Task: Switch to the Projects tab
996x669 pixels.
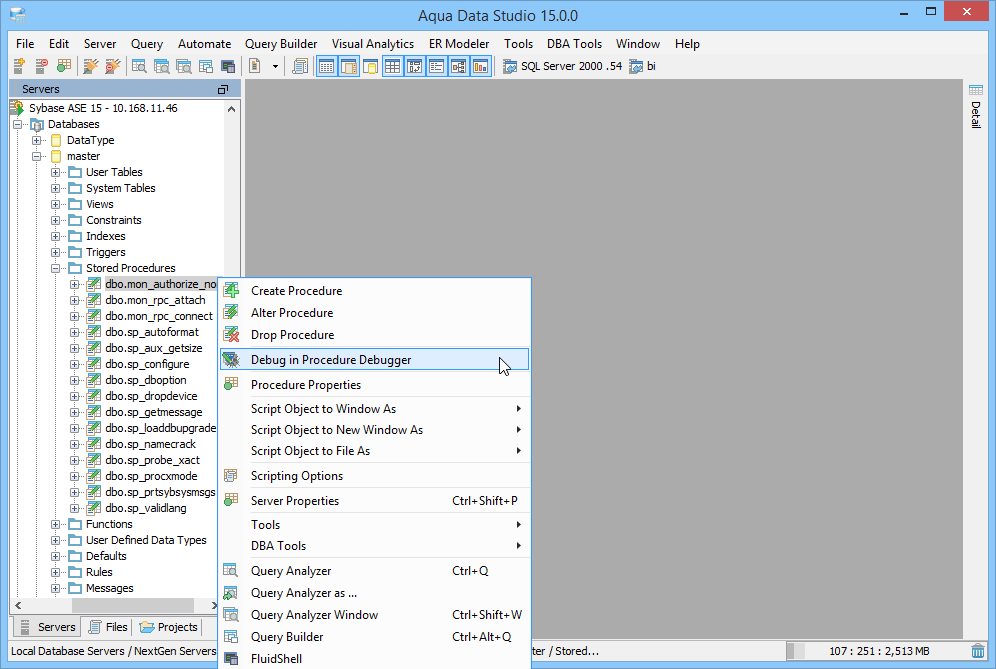Action: pos(169,627)
